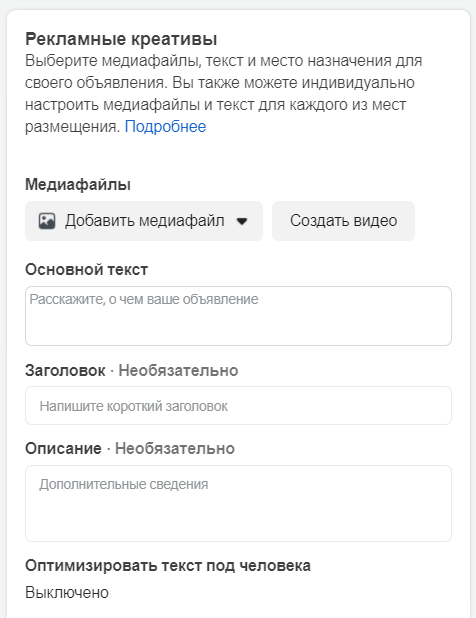This screenshot has width=476, height=618.
Task: Expand the Добавить медиафайл dropdown arrow
Action: point(242,221)
